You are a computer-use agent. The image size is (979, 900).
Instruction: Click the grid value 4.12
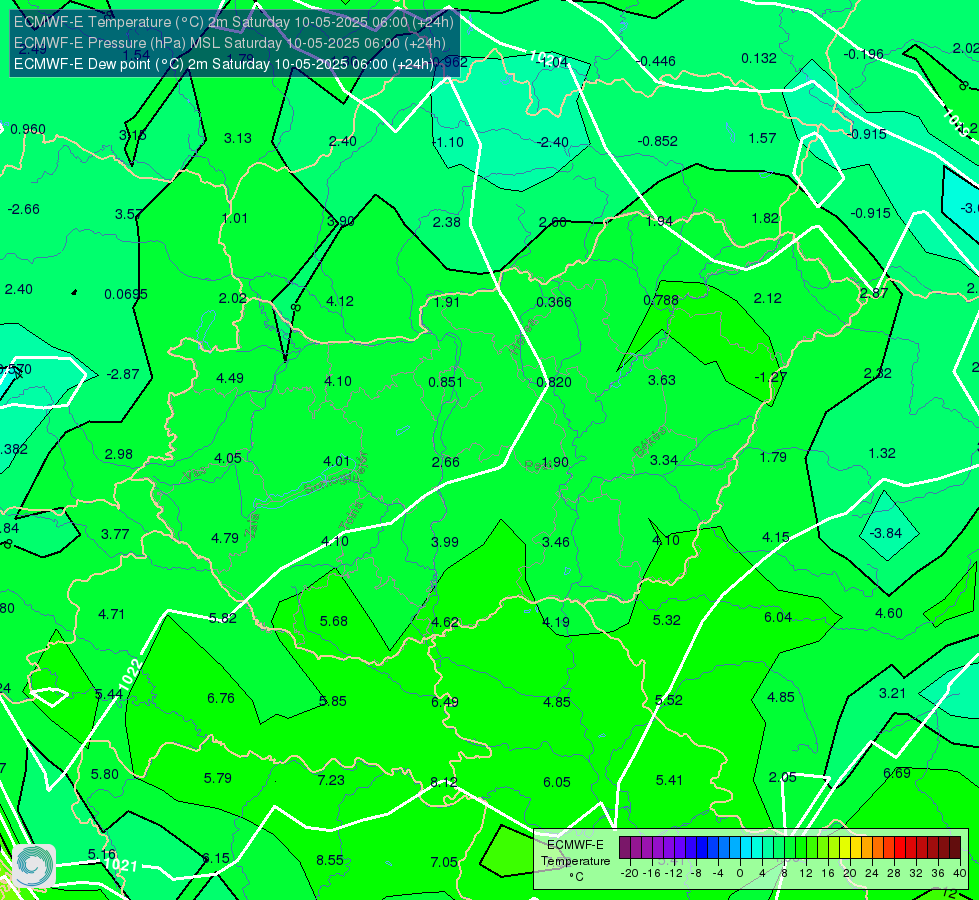coord(340,301)
